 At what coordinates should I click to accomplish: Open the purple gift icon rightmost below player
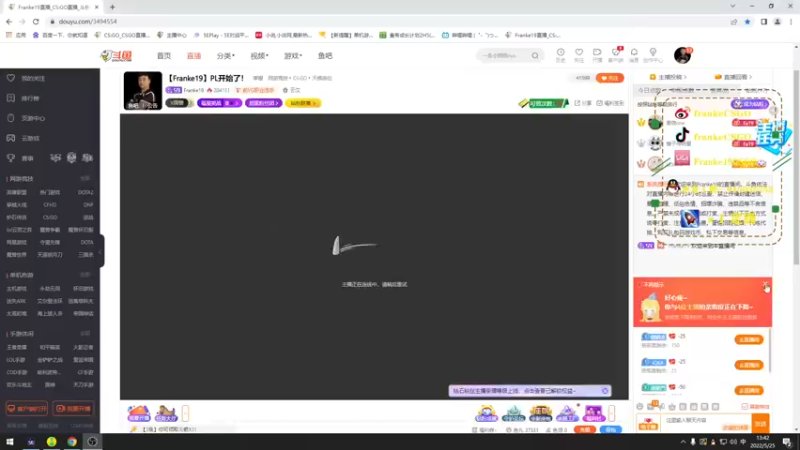coord(593,413)
